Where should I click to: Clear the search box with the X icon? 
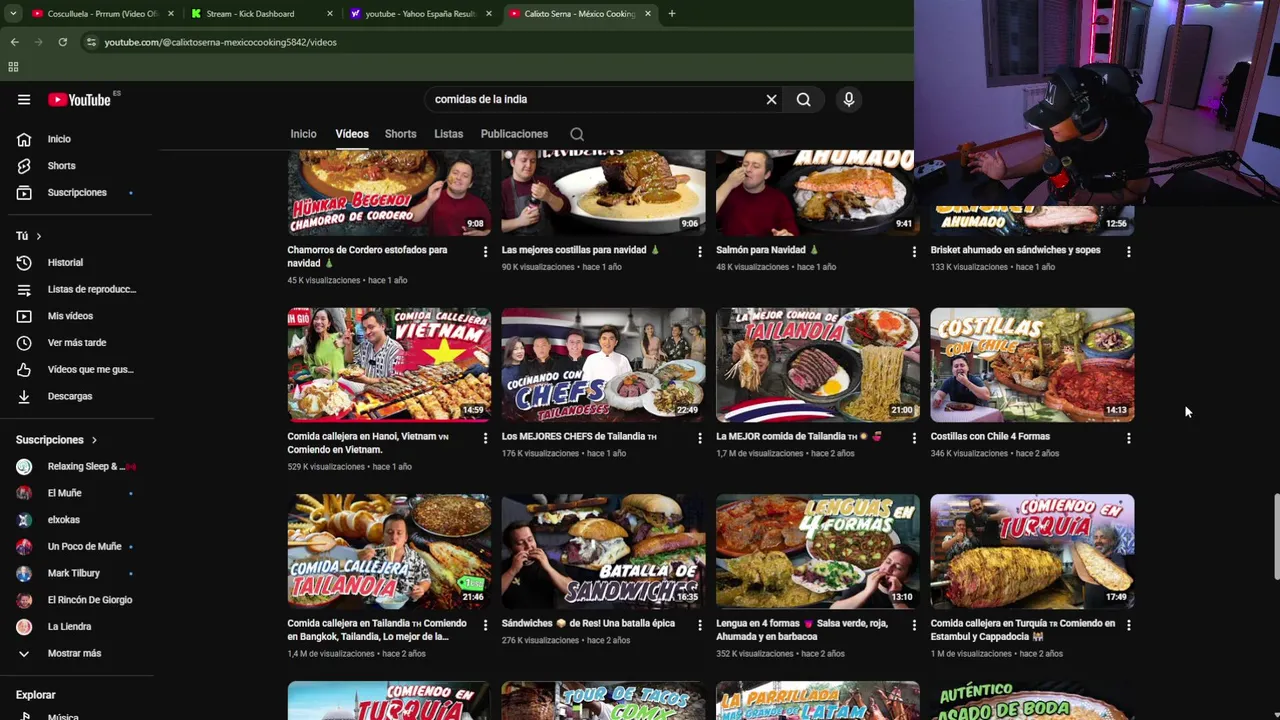coord(771,100)
